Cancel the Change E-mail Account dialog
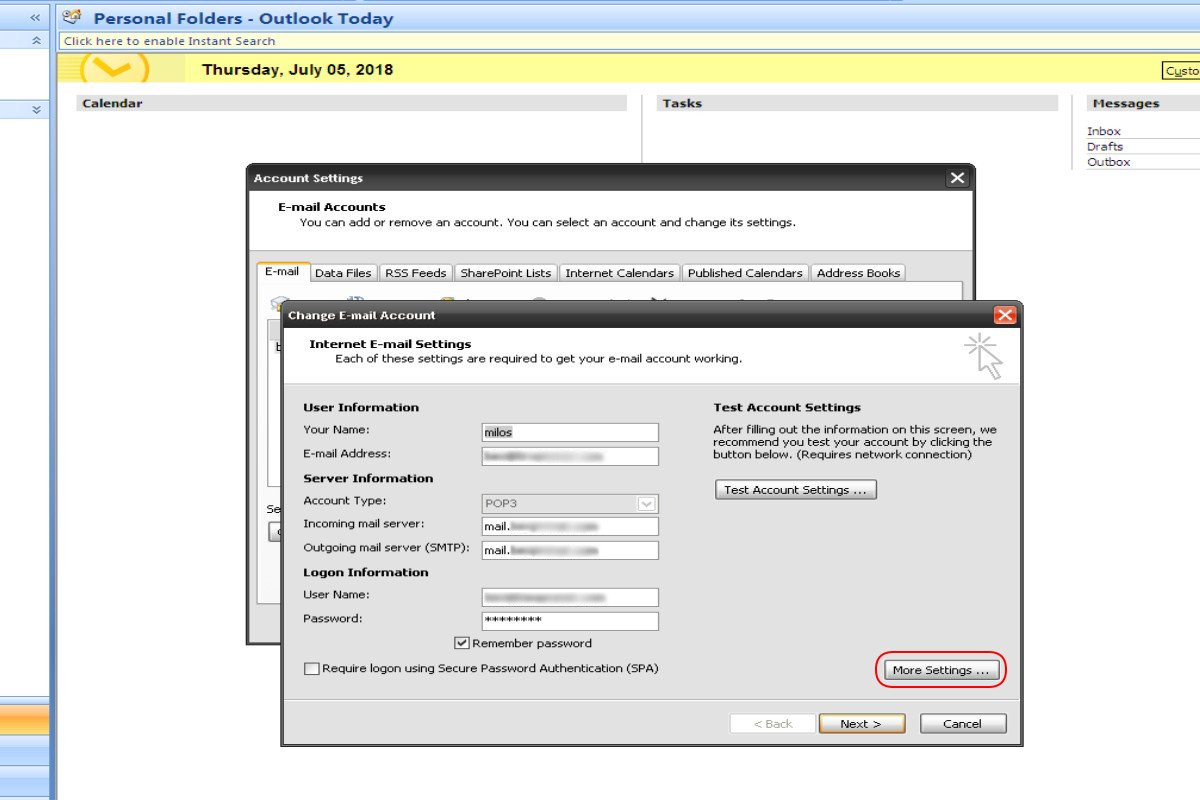Screen dimensions: 1200x800 click(x=963, y=723)
